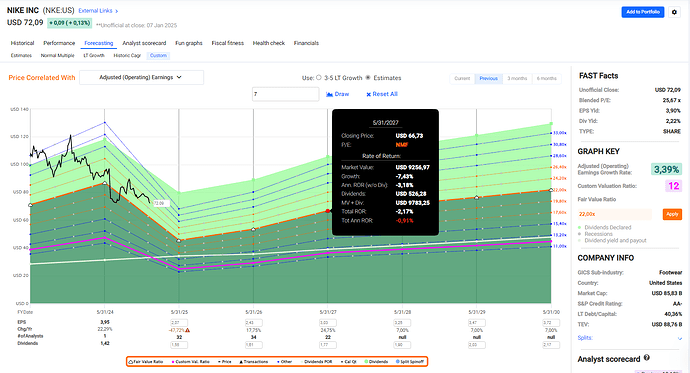Click the Draw chart icon
The image size is (690, 373).
(329, 94)
